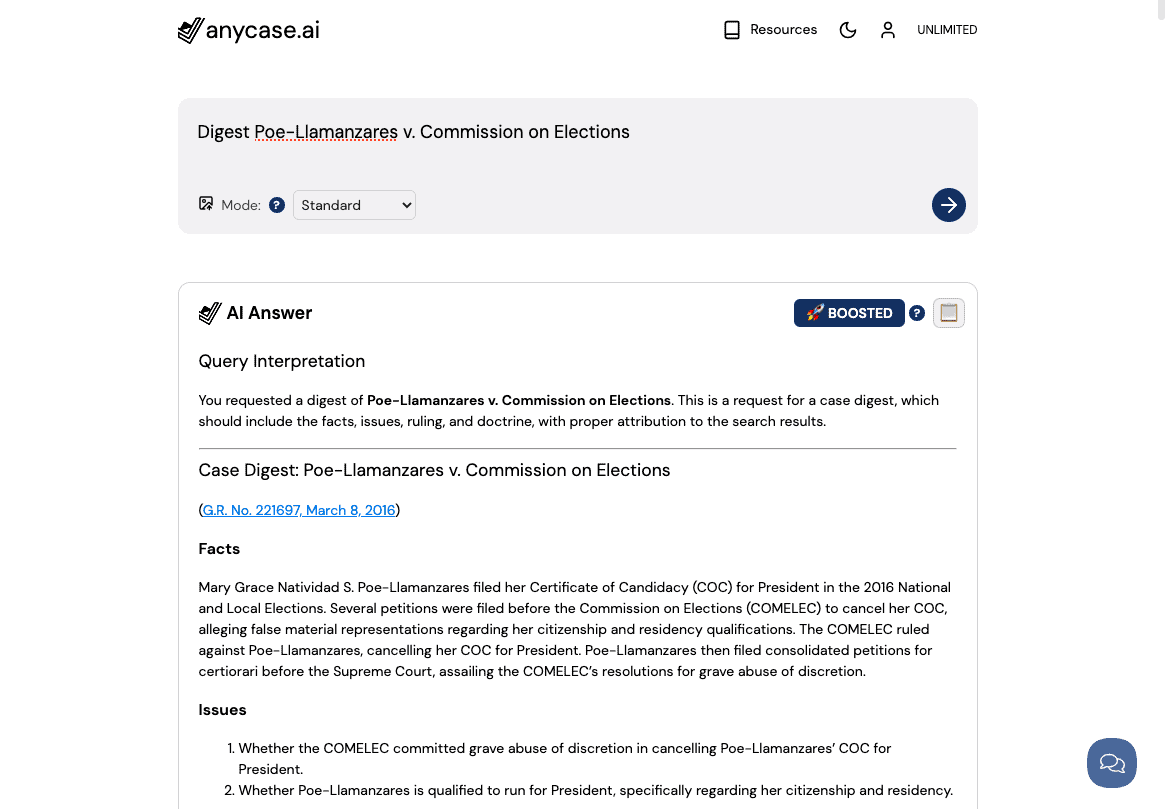Toggle dark mode moon icon
Image resolution: width=1165 pixels, height=809 pixels.
tap(848, 30)
